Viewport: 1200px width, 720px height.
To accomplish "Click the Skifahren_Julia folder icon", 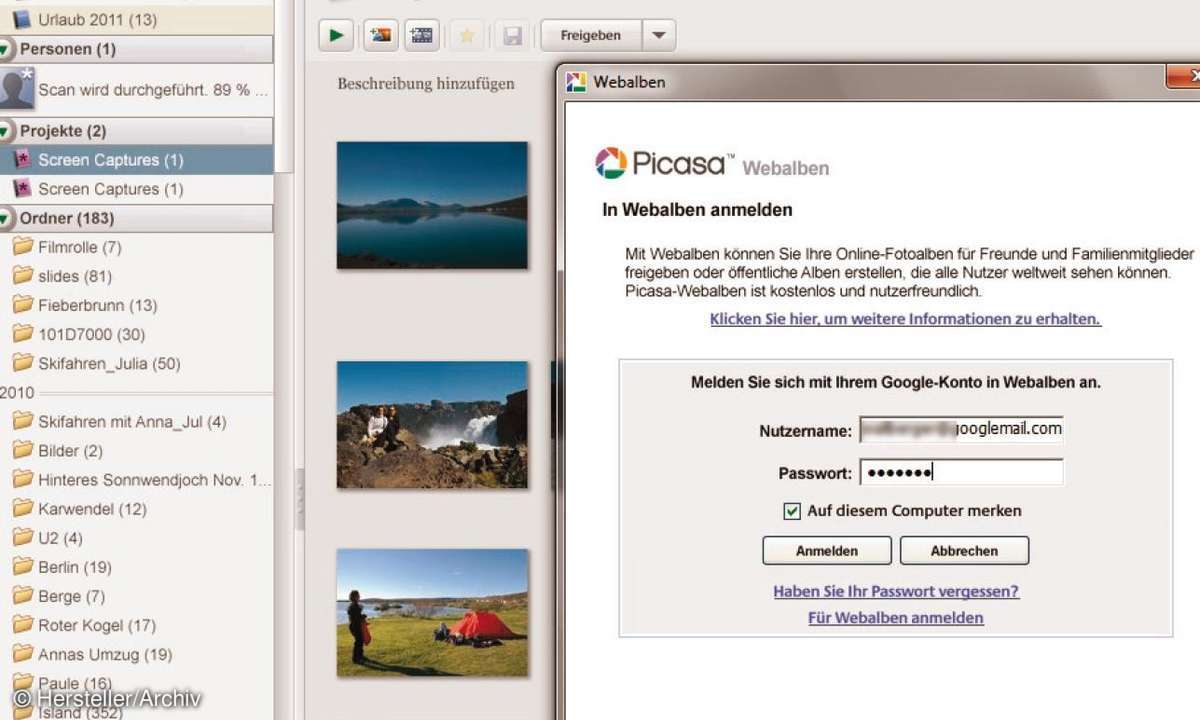I will [x=22, y=363].
